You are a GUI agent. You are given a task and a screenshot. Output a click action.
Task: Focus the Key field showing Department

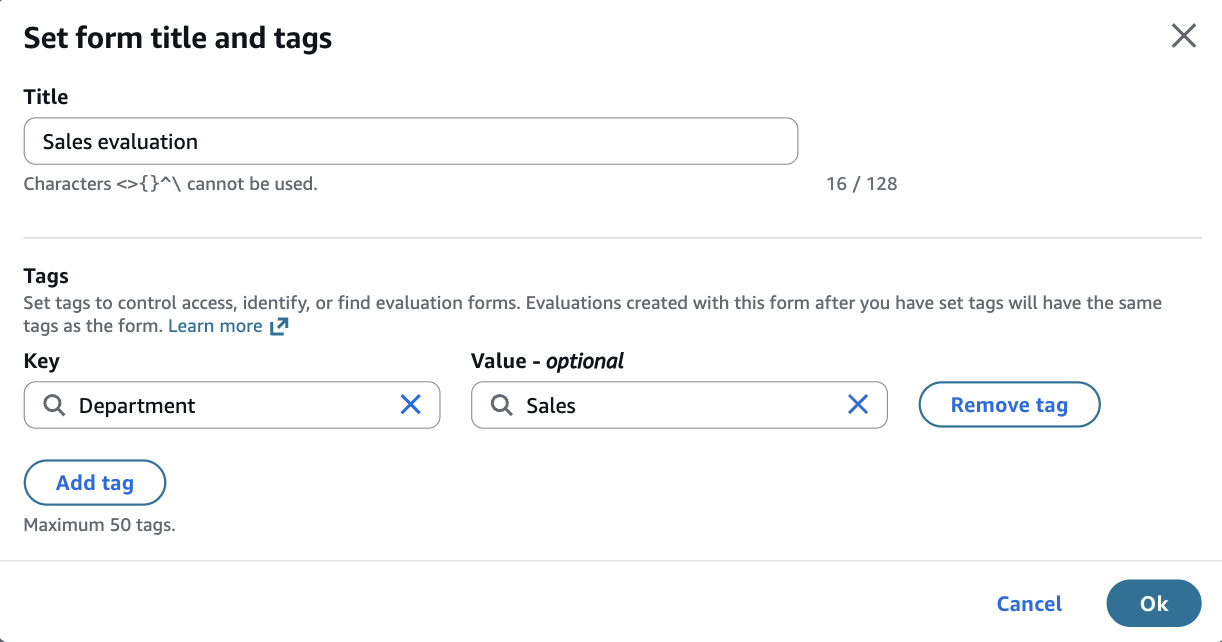point(230,405)
